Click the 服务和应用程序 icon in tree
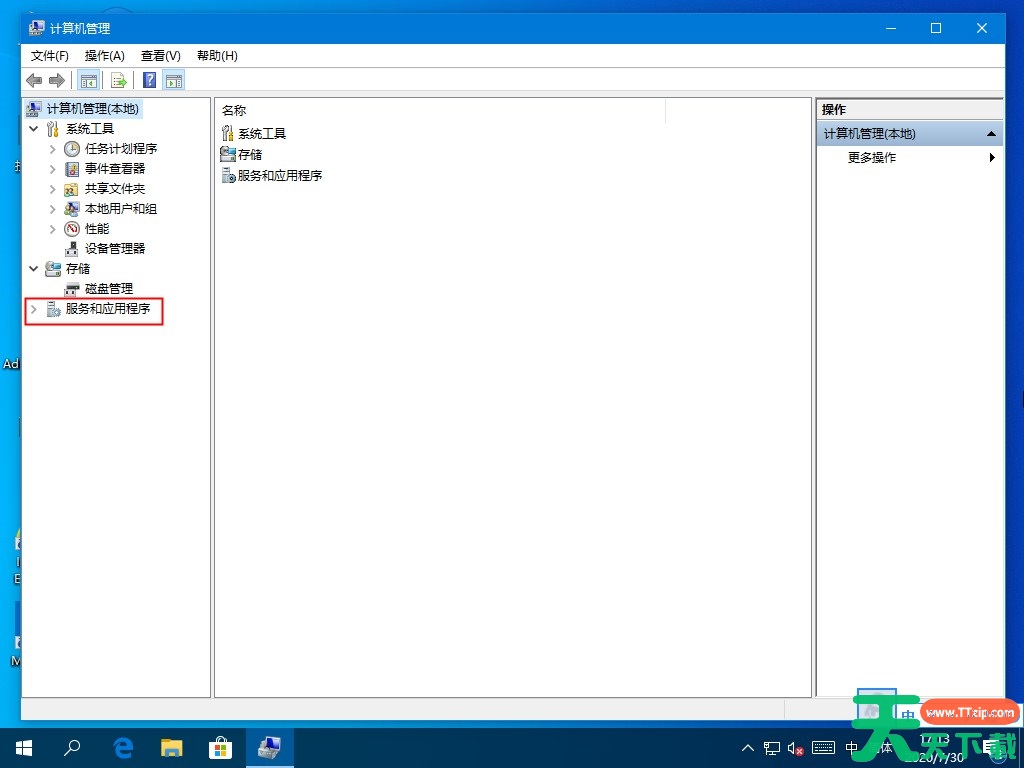Screen dimensions: 1024x768 (53, 309)
